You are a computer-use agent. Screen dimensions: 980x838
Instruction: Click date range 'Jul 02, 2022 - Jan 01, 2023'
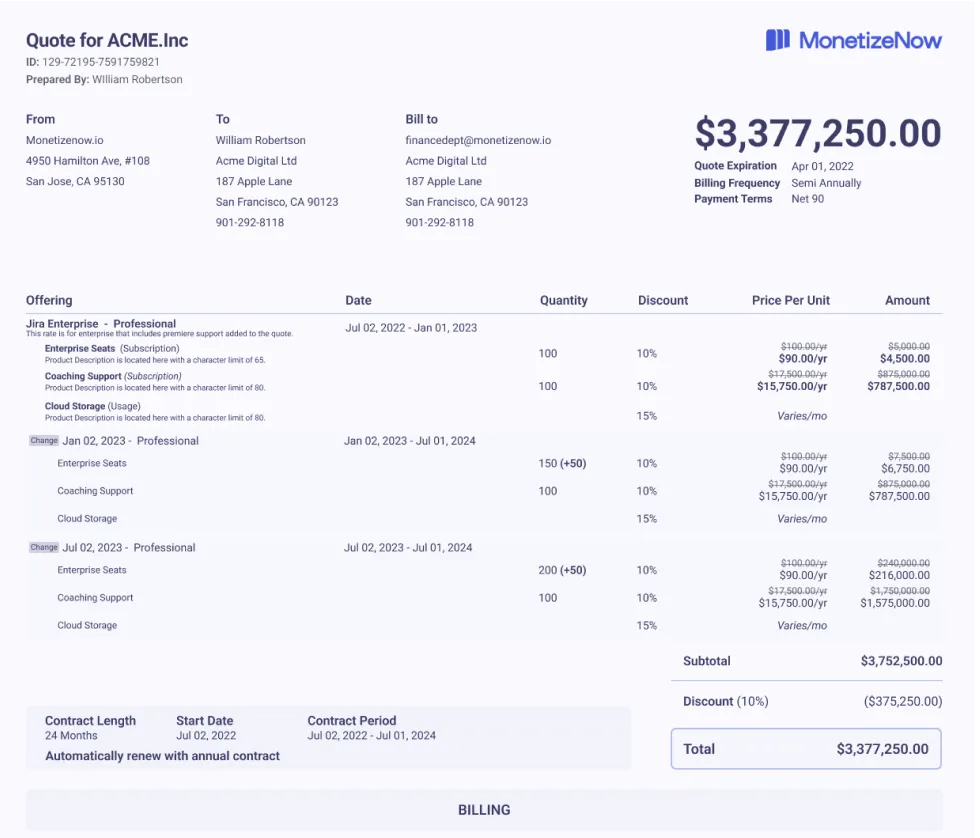[411, 327]
